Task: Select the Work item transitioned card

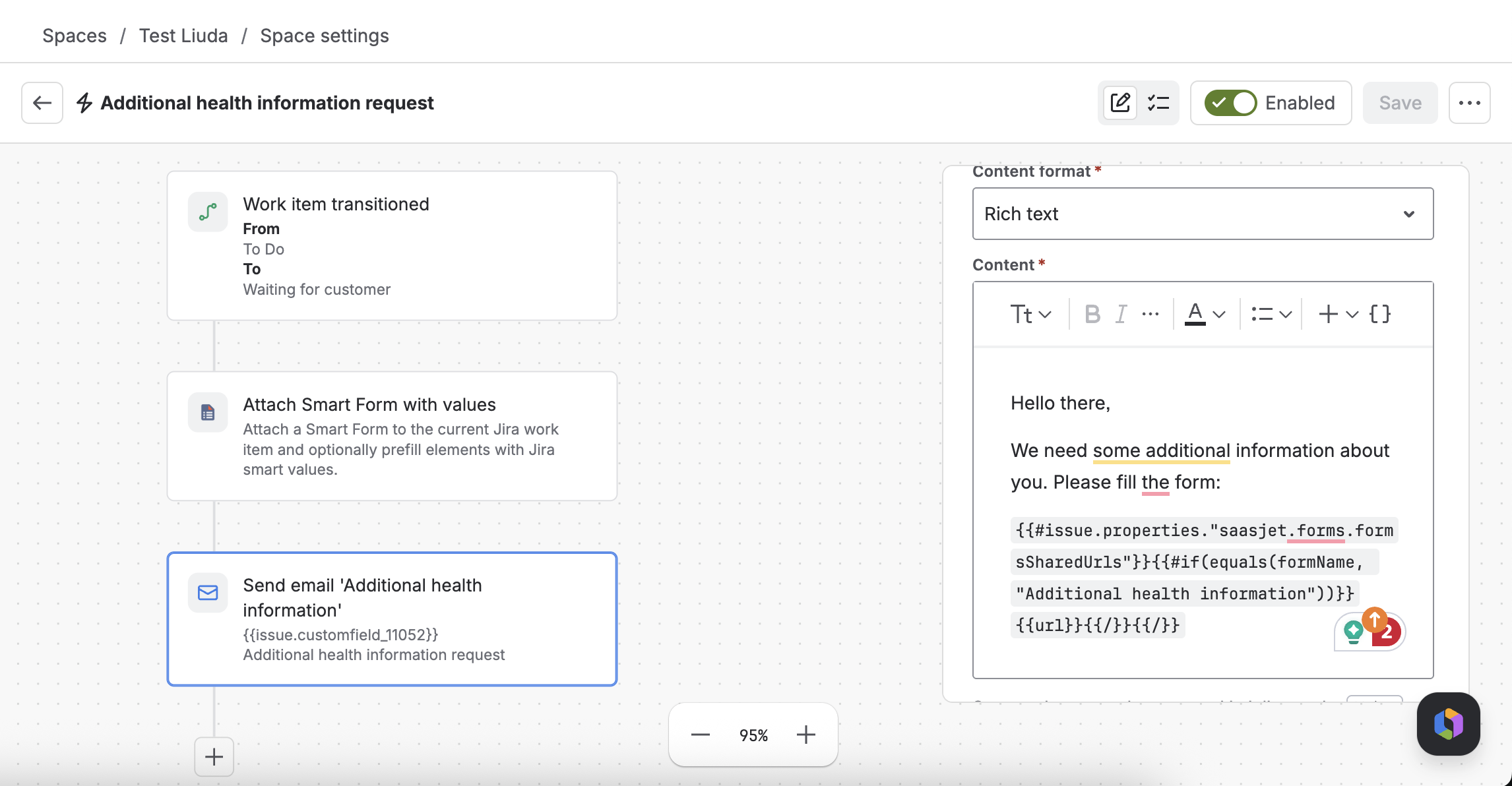Action: (392, 246)
